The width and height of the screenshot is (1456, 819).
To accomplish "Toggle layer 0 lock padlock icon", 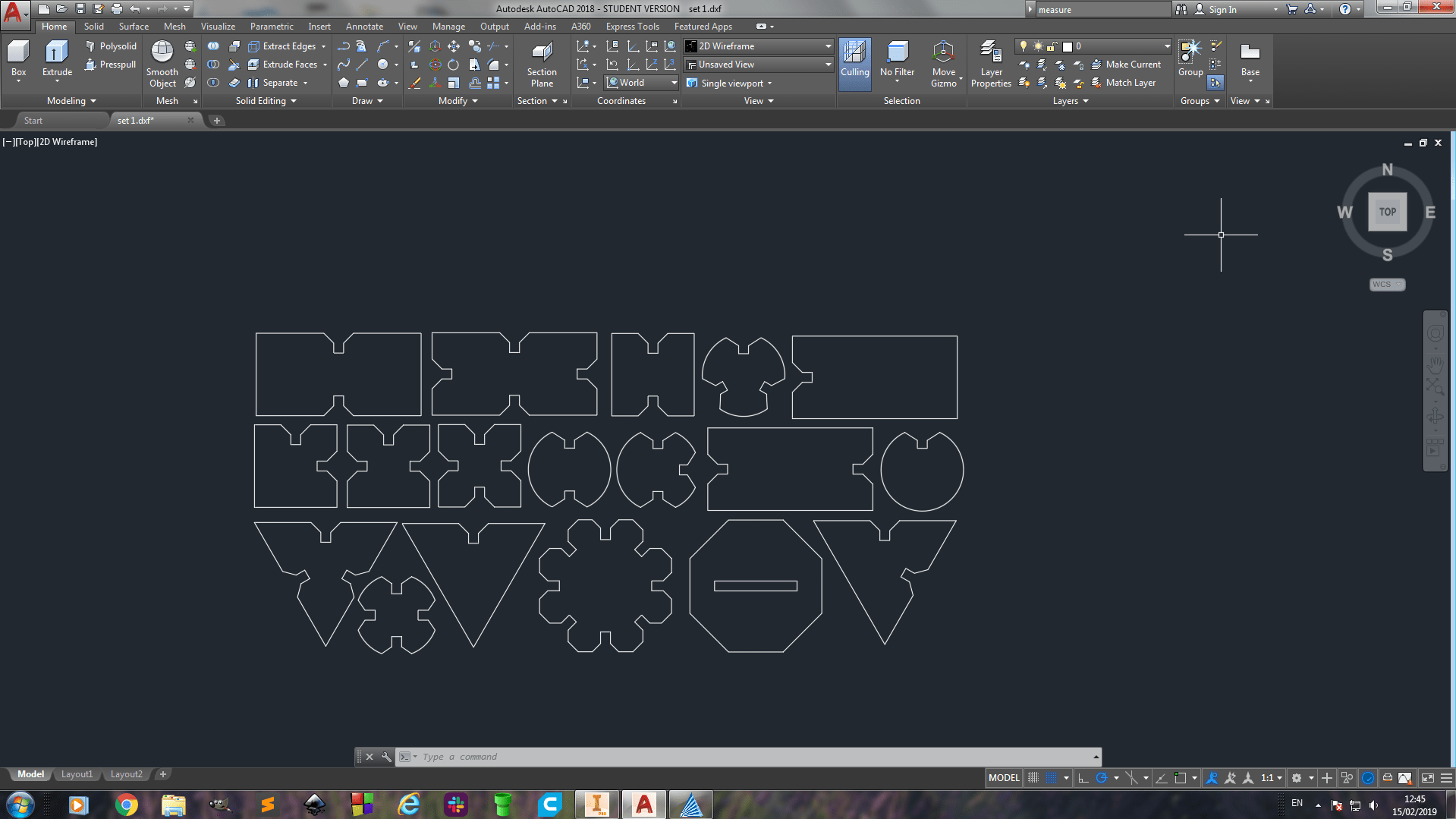I will (x=1052, y=46).
